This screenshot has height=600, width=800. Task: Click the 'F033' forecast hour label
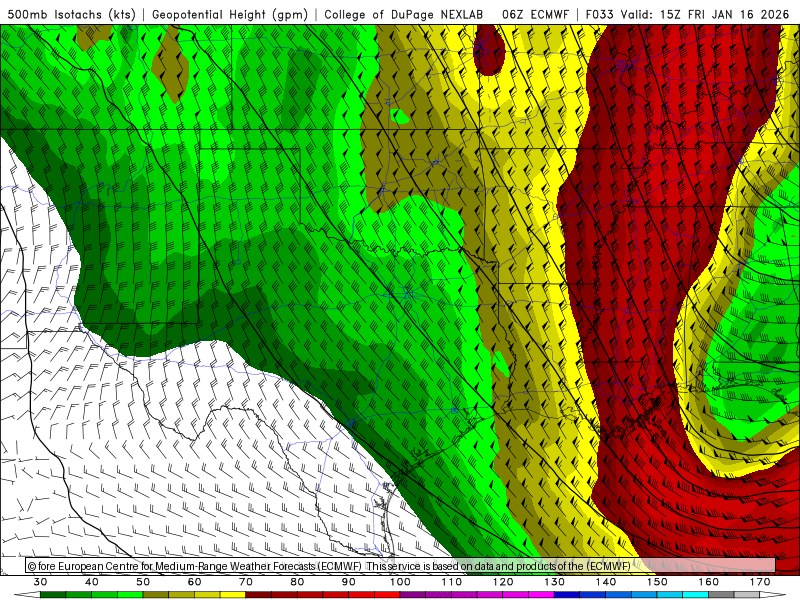tap(600, 14)
